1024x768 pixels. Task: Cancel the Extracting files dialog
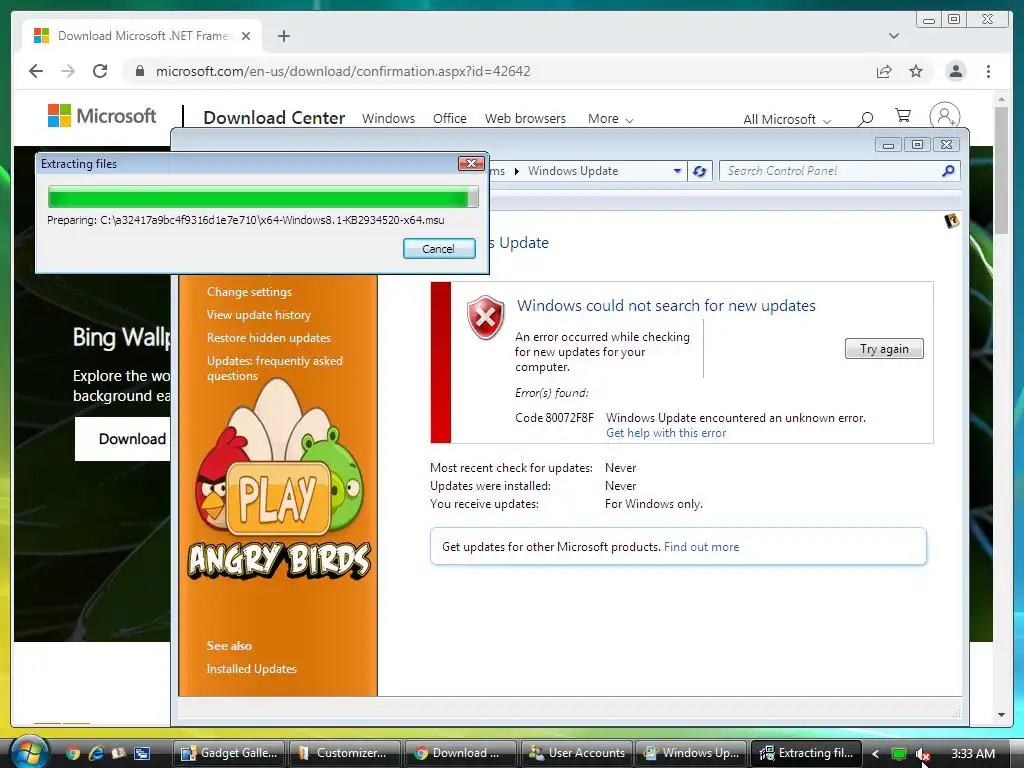pyautogui.click(x=439, y=249)
